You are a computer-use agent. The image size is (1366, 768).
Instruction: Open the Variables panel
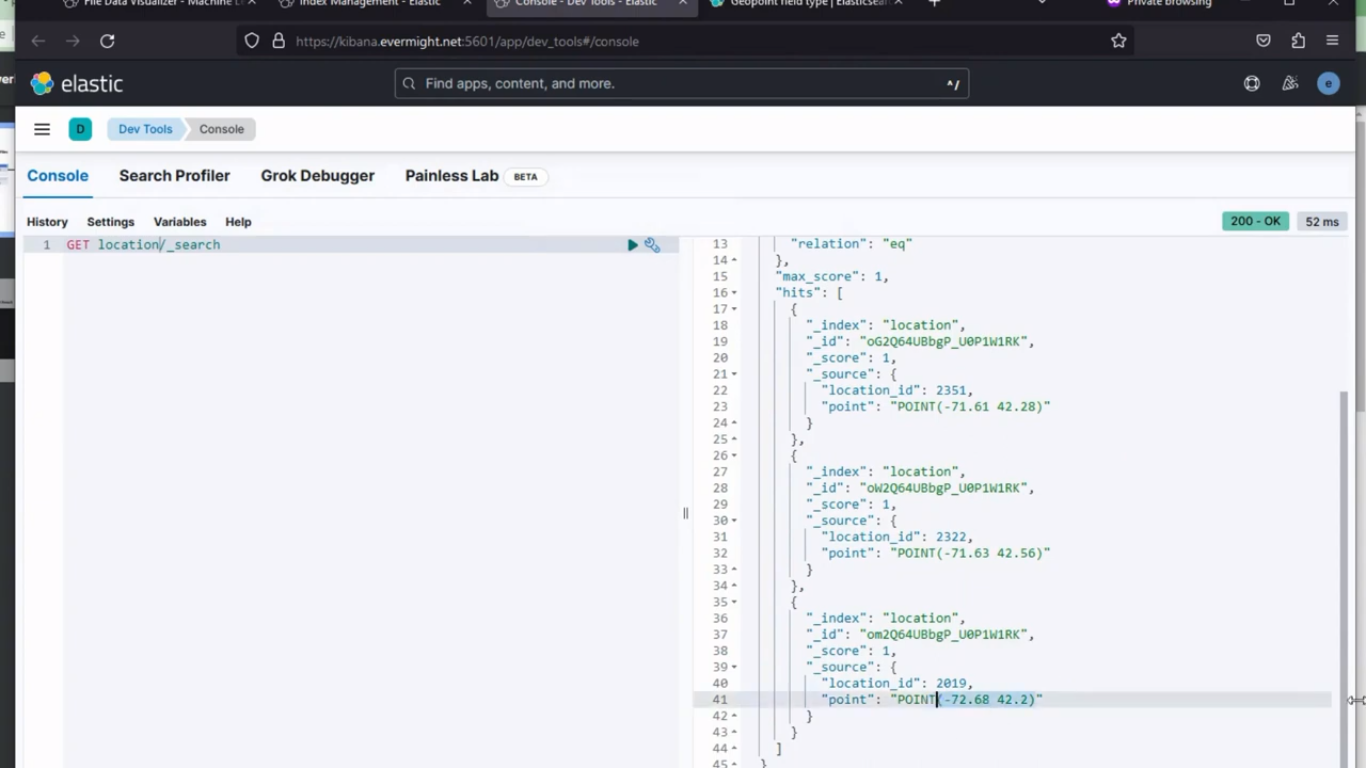coord(180,222)
